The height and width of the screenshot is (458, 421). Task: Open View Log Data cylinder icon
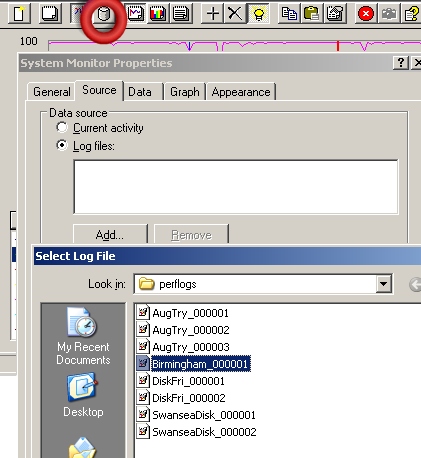[x=104, y=14]
